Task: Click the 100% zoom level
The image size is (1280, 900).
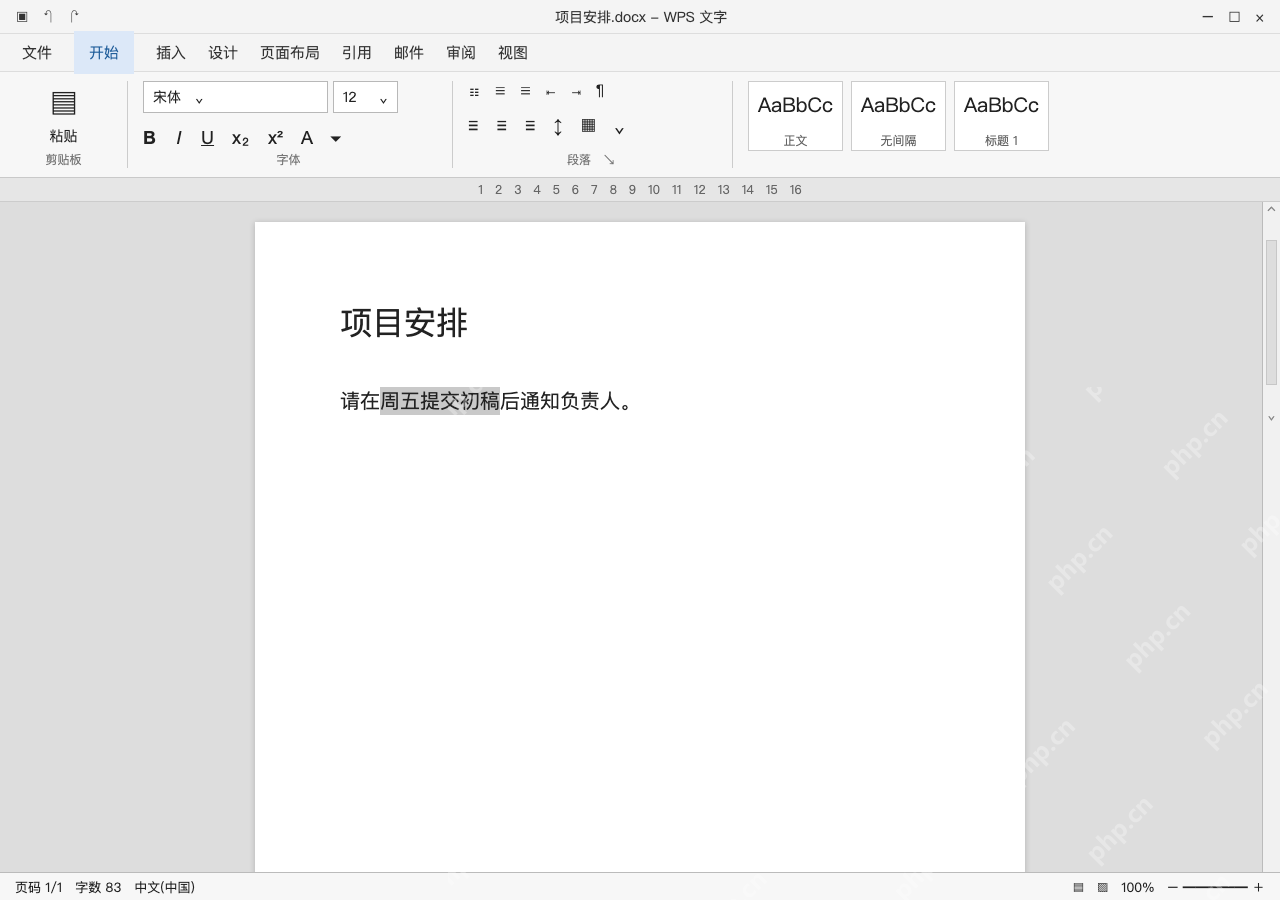Action: 1137,887
